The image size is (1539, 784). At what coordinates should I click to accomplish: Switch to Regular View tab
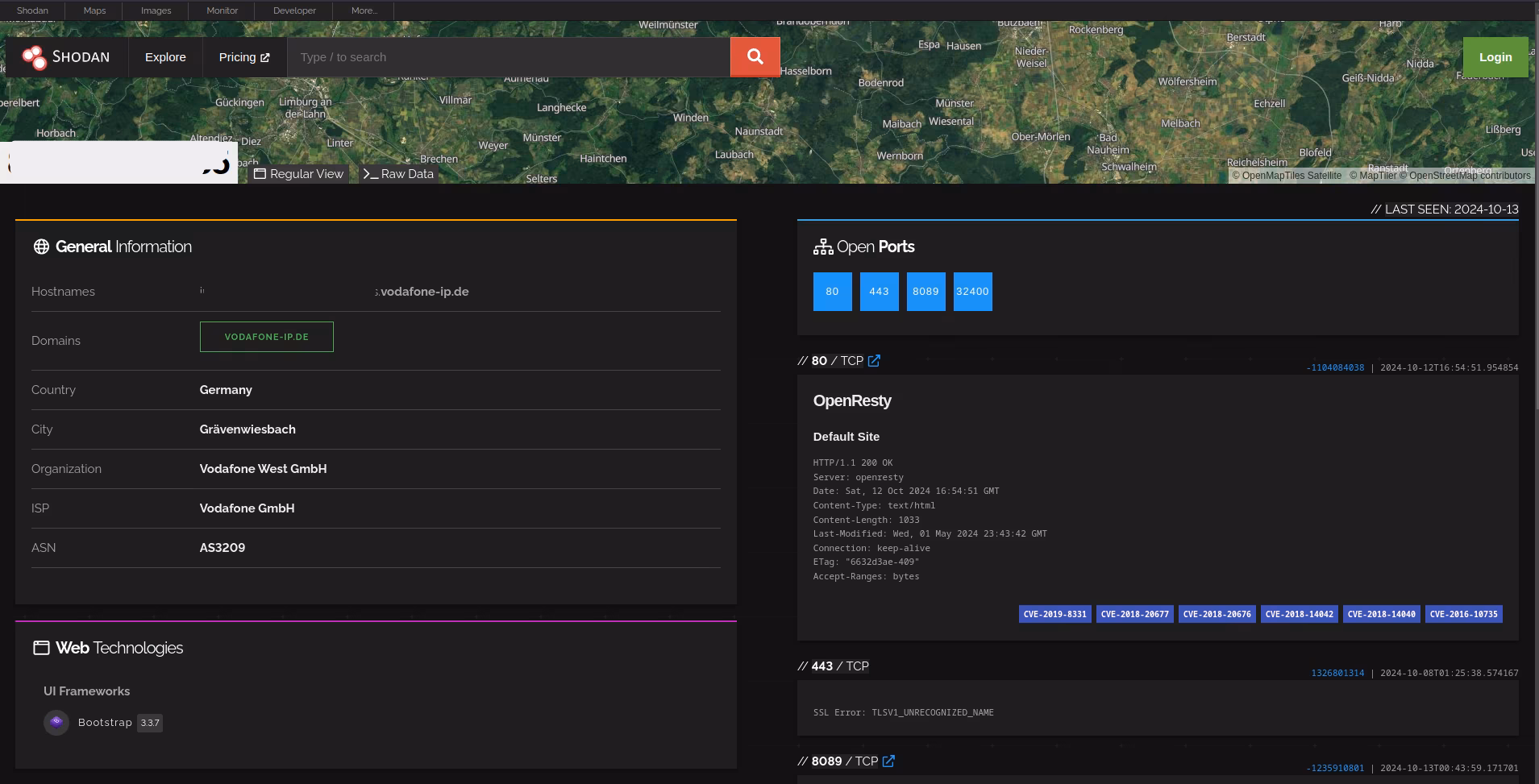(x=298, y=174)
